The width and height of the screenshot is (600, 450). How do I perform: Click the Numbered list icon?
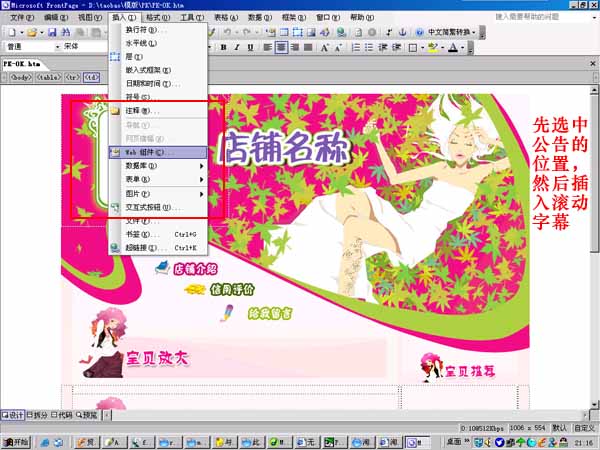coord(355,47)
